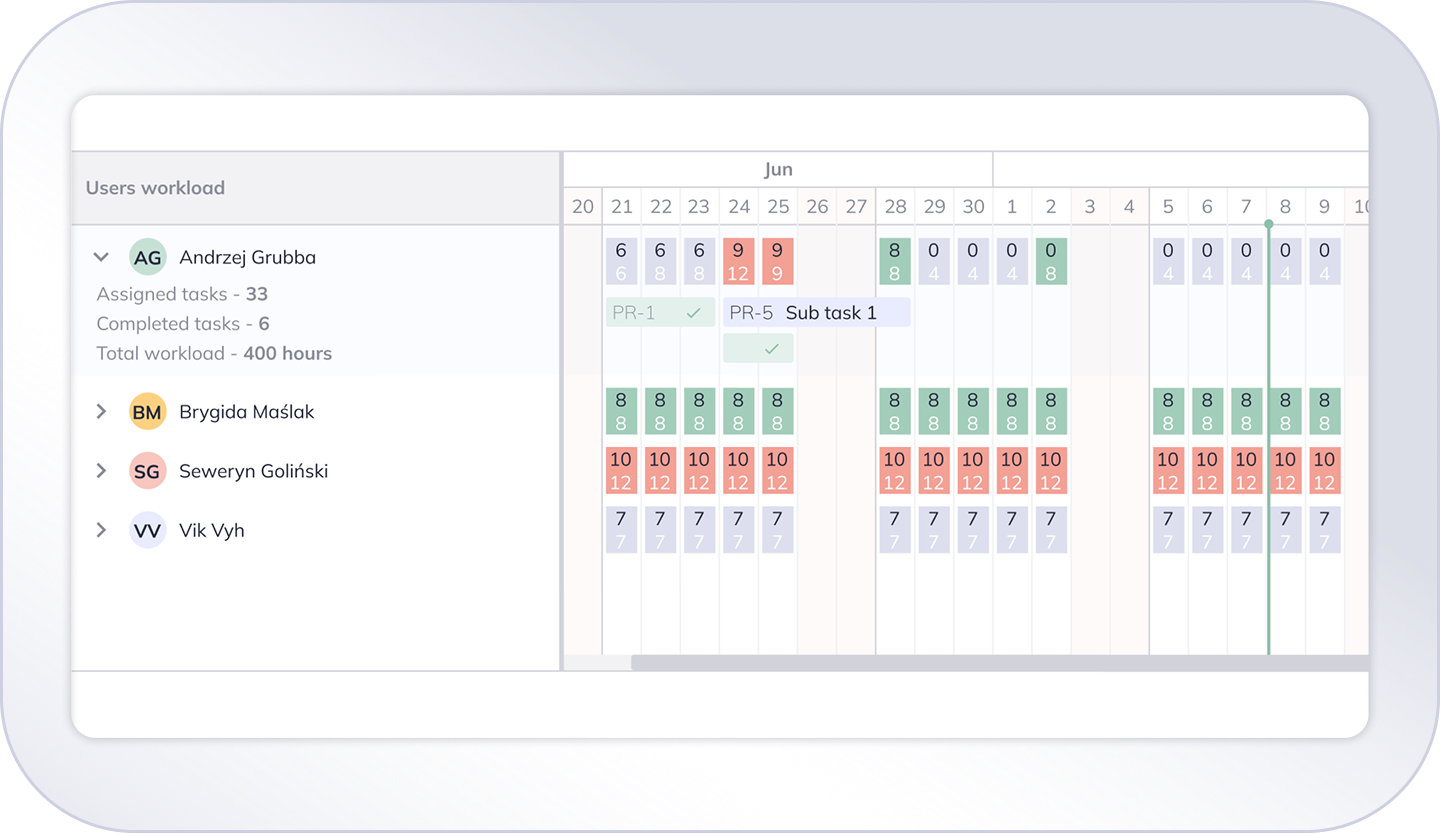Screen dimensions: 1440x834
Task: Select the Users workload column header
Action: (x=155, y=188)
